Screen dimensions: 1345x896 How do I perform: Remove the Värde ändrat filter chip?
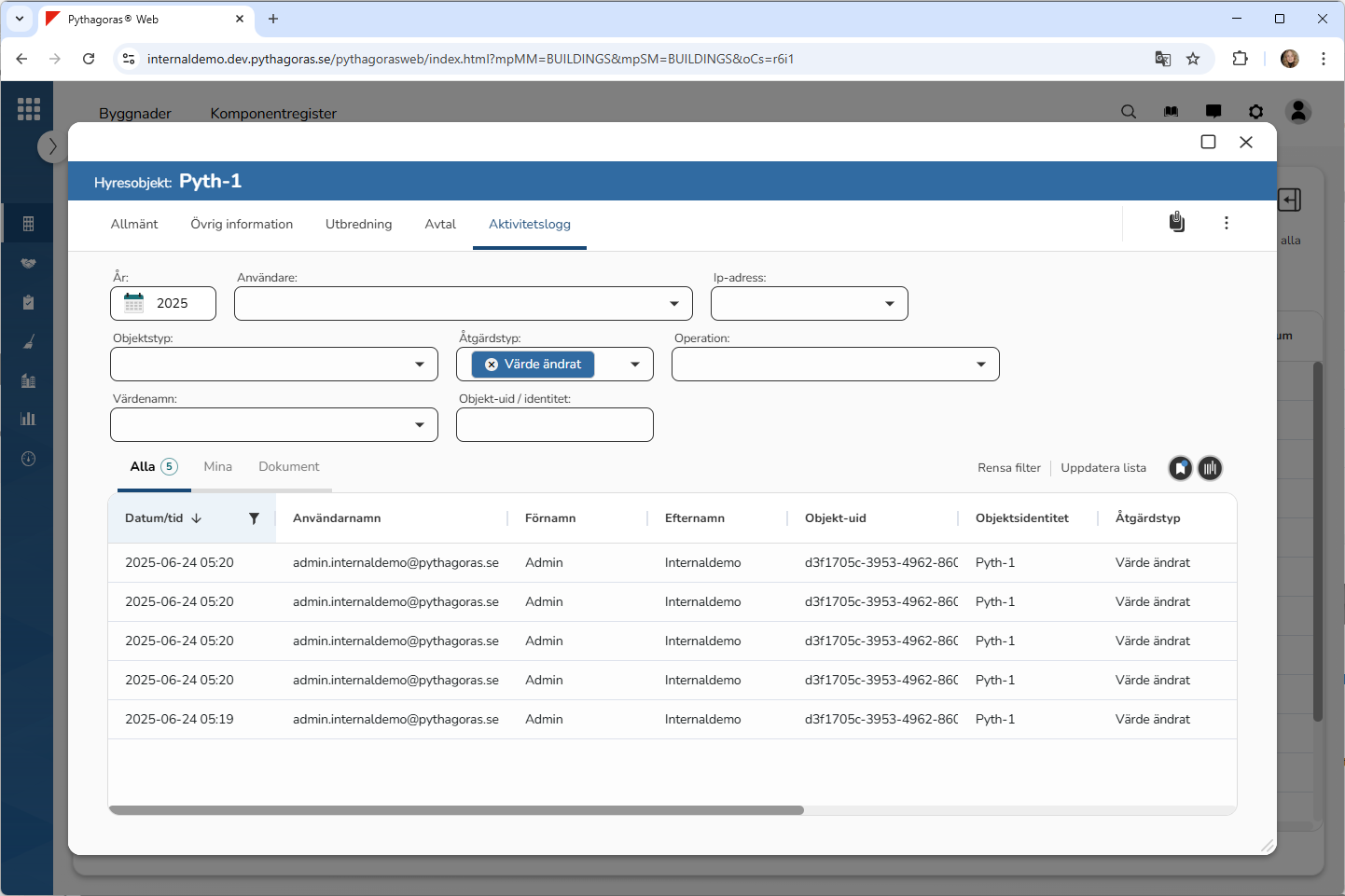point(492,365)
